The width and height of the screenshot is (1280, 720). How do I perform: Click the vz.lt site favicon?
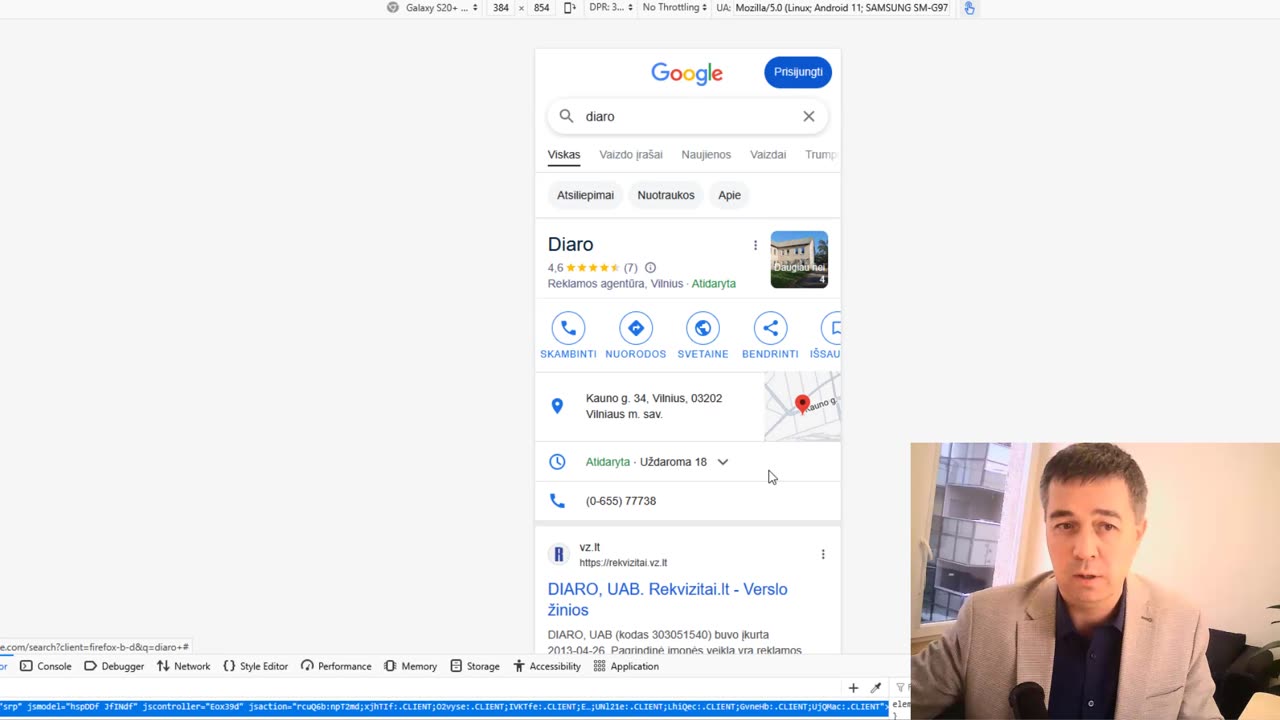559,554
